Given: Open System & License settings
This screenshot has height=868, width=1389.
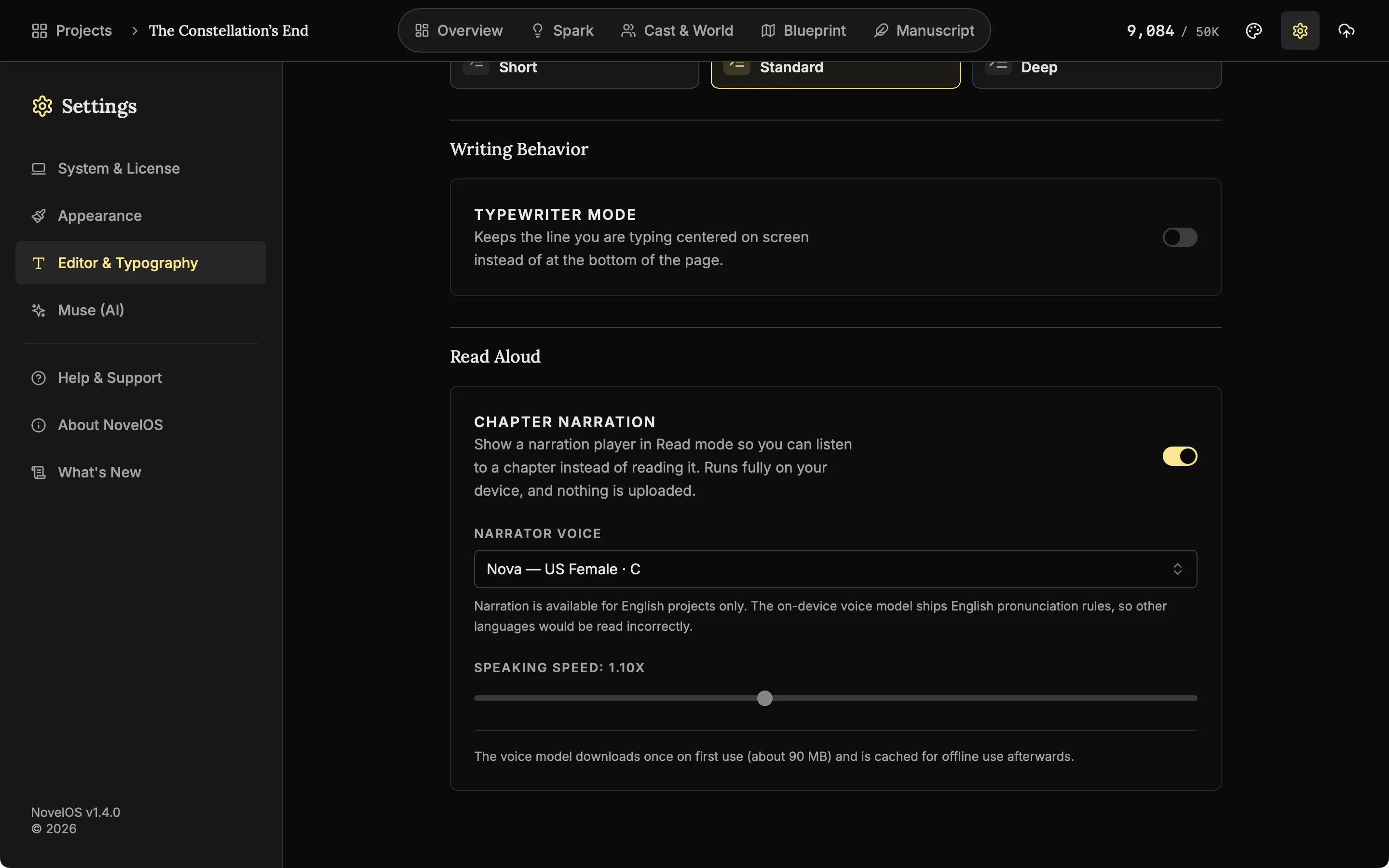Looking at the screenshot, I should tap(141, 169).
